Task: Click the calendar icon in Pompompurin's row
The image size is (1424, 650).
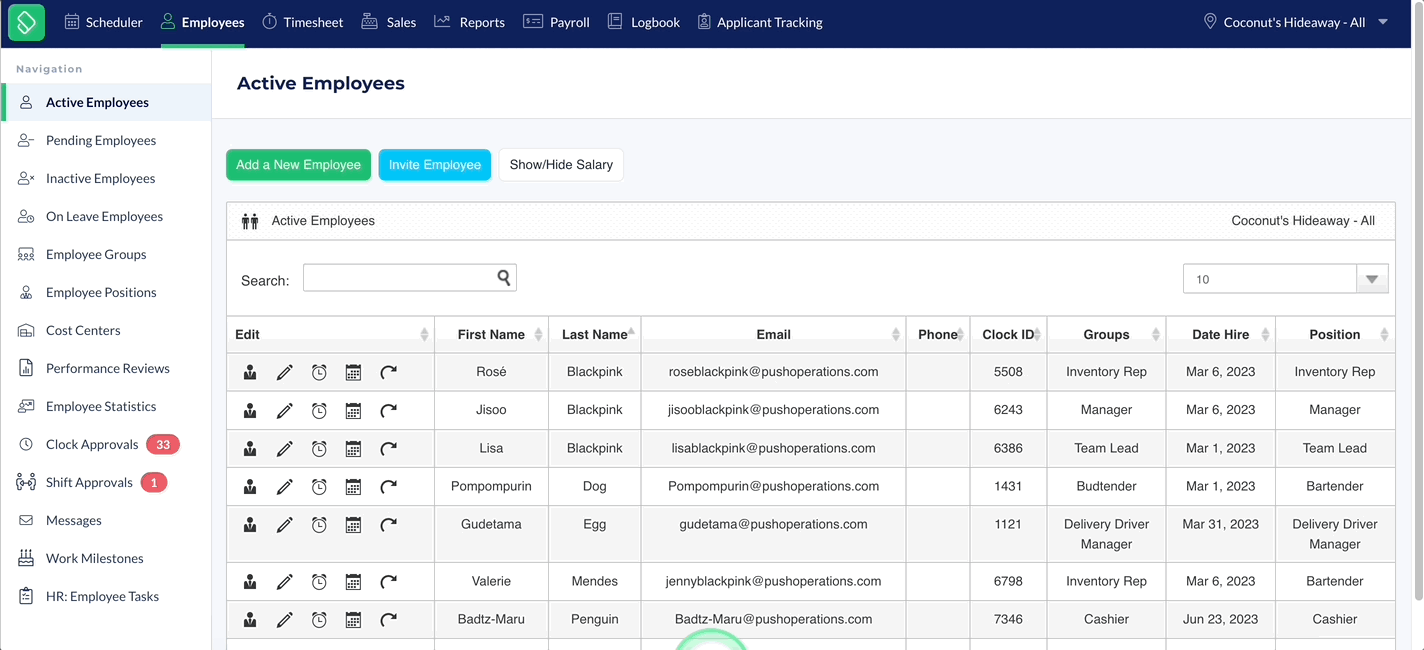Action: coord(353,487)
